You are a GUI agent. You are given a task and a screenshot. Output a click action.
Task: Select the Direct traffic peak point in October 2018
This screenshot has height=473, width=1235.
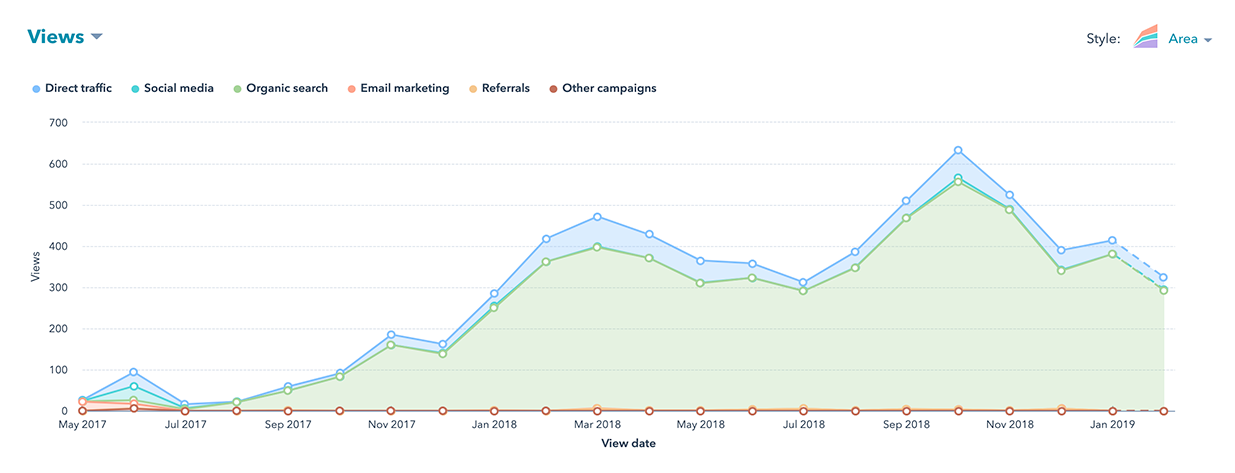pyautogui.click(x=958, y=150)
